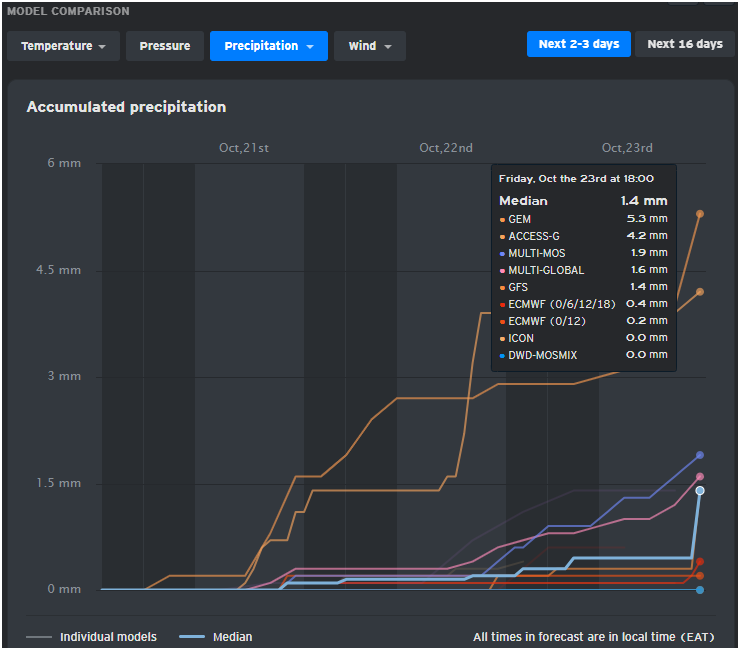Image resolution: width=740 pixels, height=650 pixels.
Task: Click the 'MODEL COMPARISON' heading
Action: tap(68, 11)
